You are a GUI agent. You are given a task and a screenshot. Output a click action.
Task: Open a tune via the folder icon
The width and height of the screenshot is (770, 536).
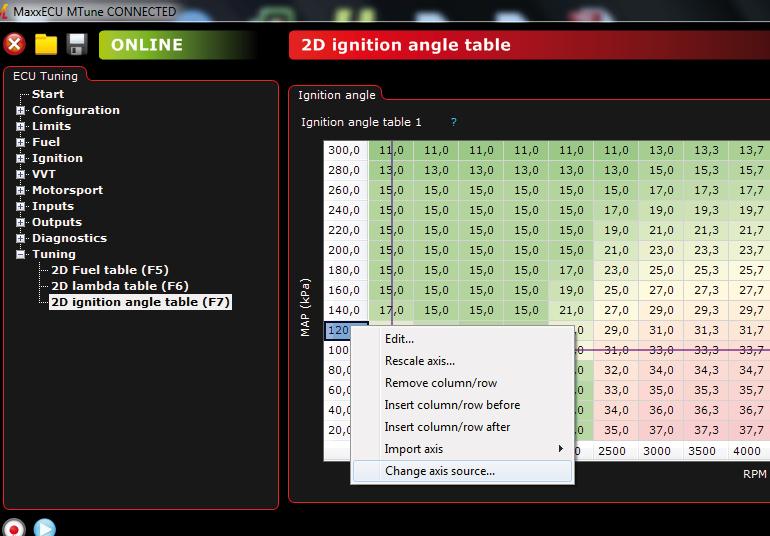(x=46, y=45)
